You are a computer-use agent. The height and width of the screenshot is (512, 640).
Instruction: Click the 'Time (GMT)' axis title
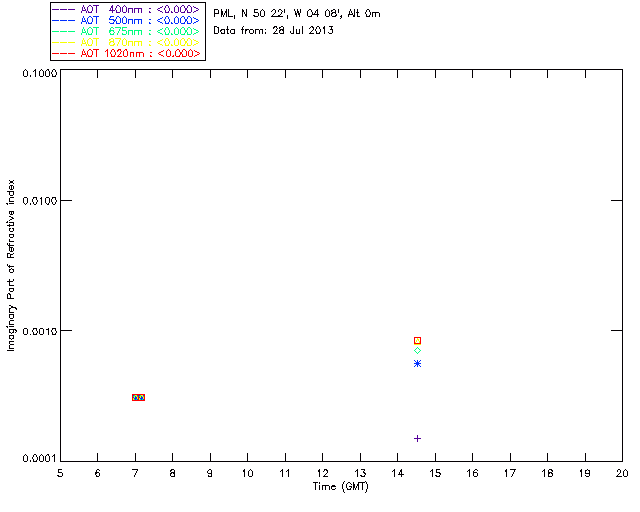pyautogui.click(x=341, y=487)
